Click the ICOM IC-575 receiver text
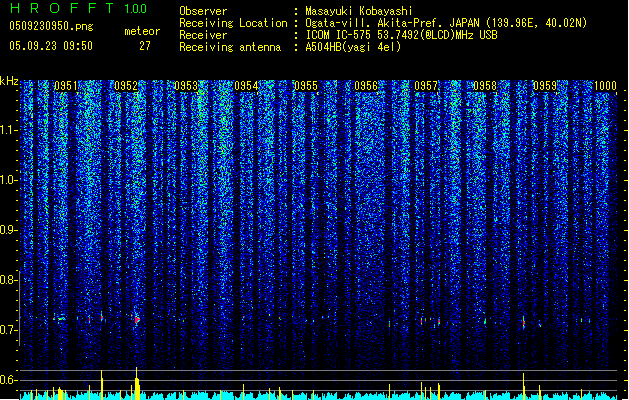This screenshot has width=629, height=400. click(x=401, y=35)
